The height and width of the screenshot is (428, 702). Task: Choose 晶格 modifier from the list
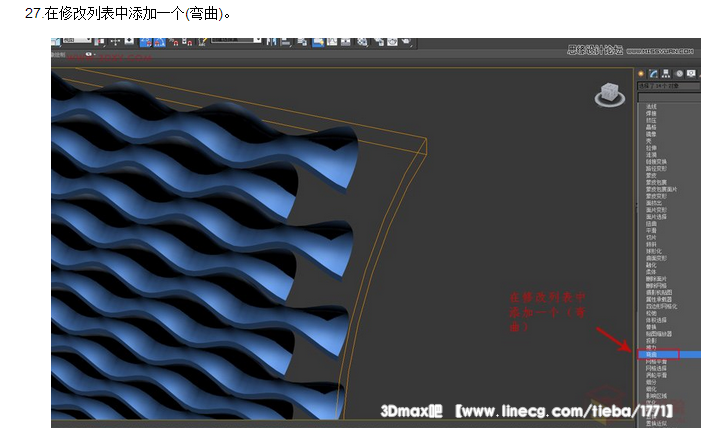click(651, 127)
